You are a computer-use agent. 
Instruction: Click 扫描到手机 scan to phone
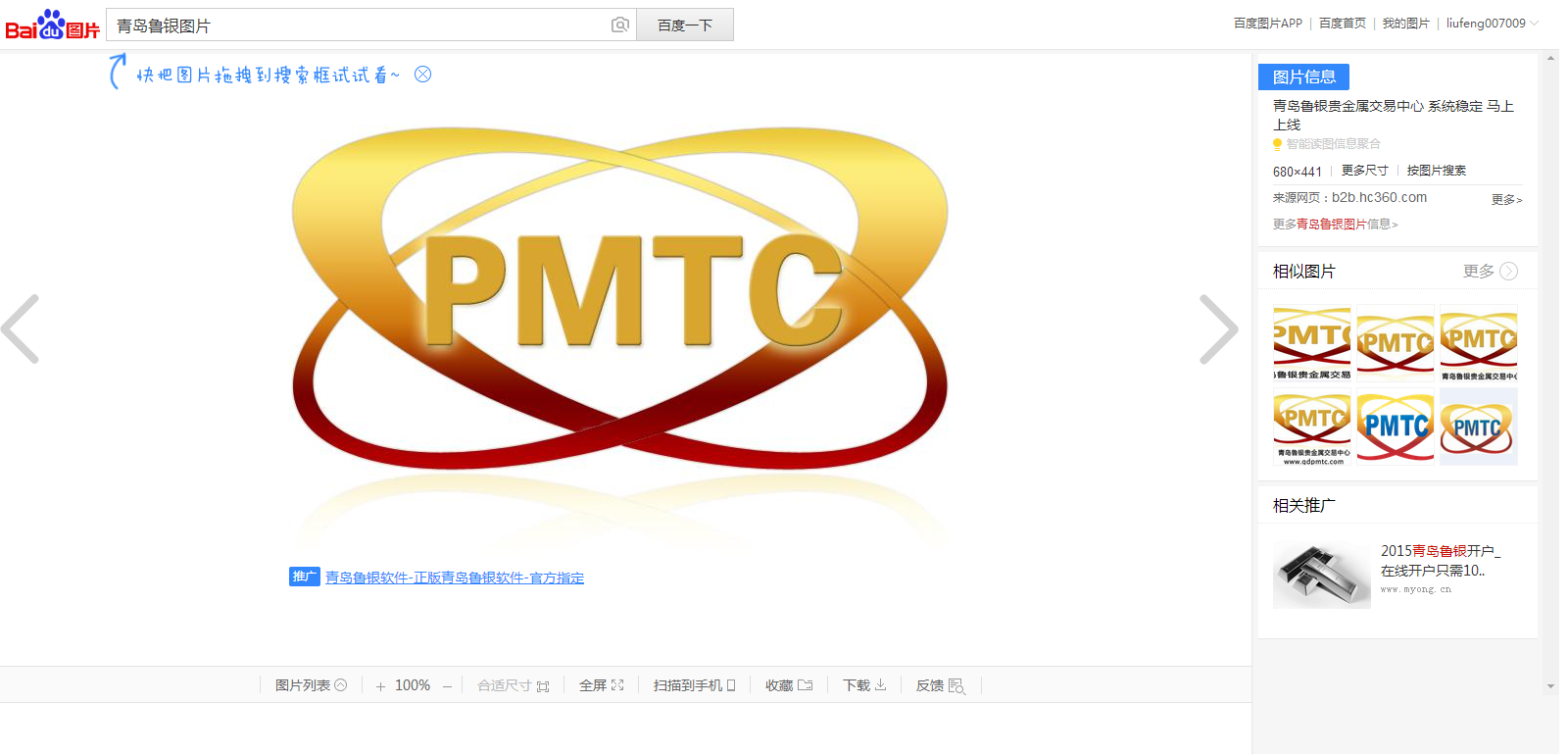point(694,685)
